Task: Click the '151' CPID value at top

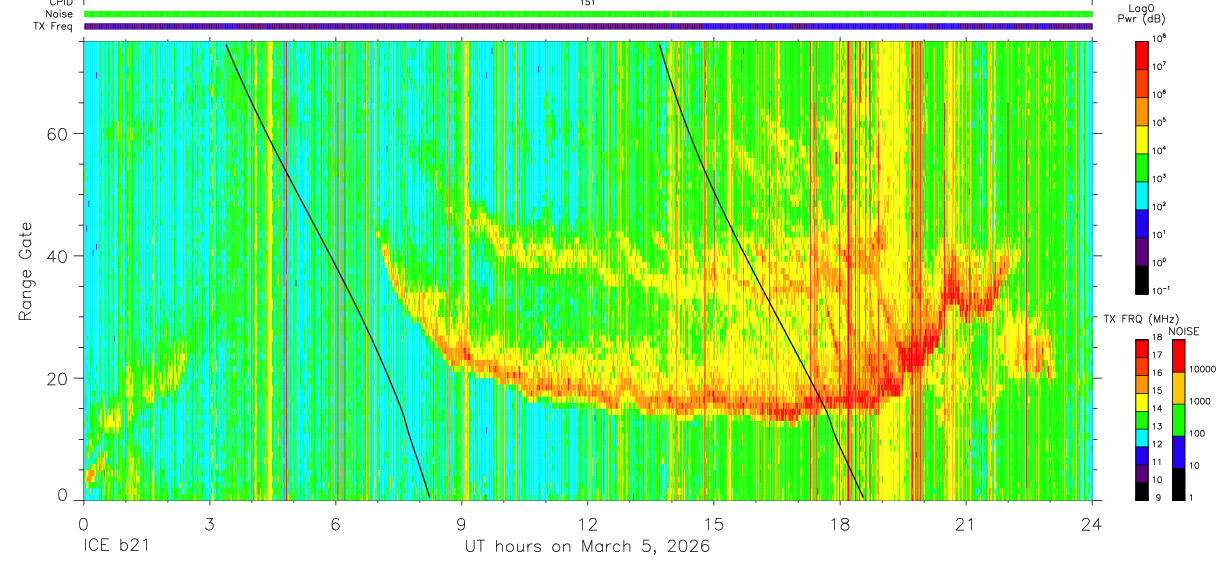Action: click(x=587, y=3)
